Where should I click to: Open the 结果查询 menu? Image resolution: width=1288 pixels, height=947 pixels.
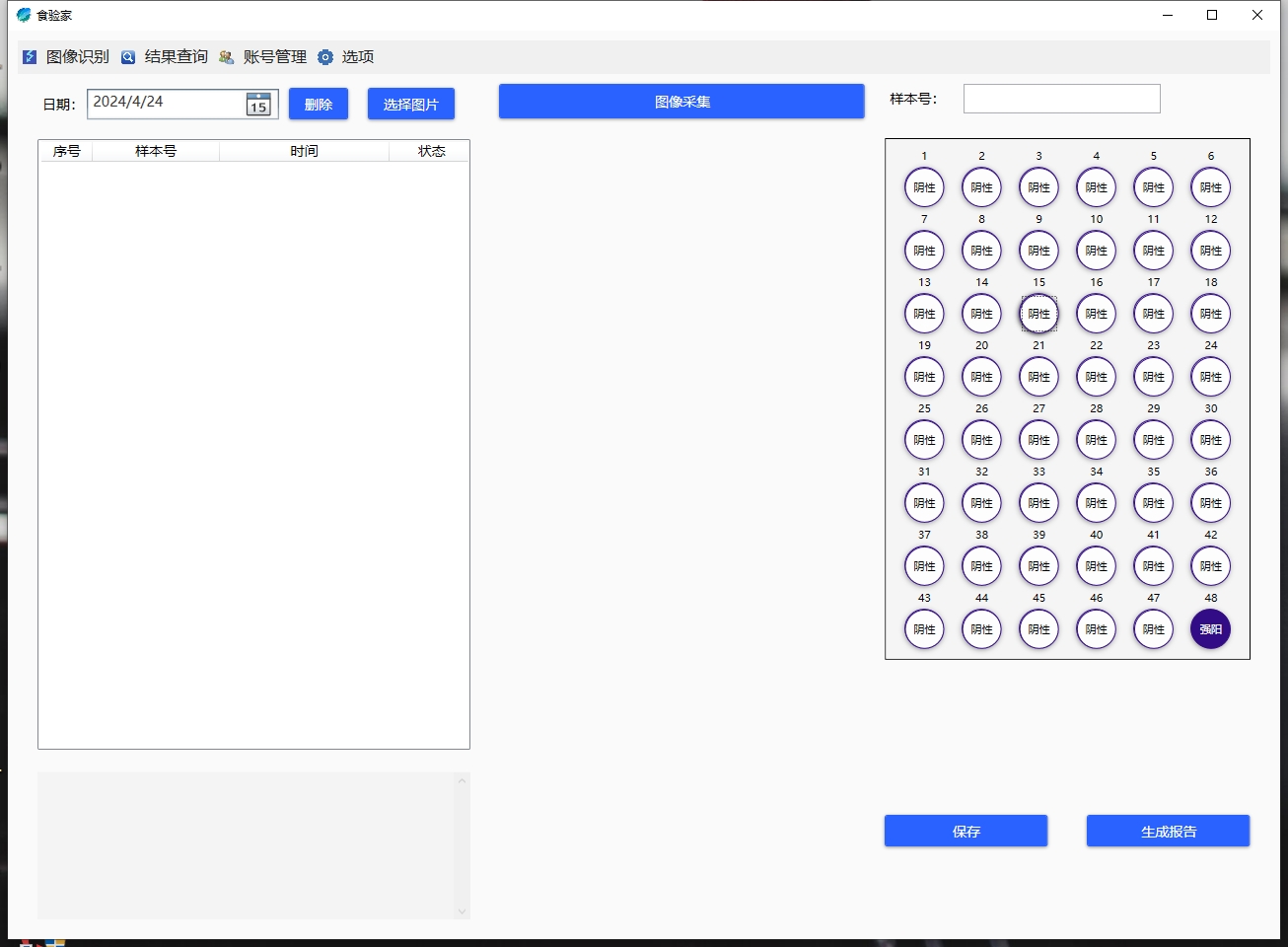click(x=176, y=57)
